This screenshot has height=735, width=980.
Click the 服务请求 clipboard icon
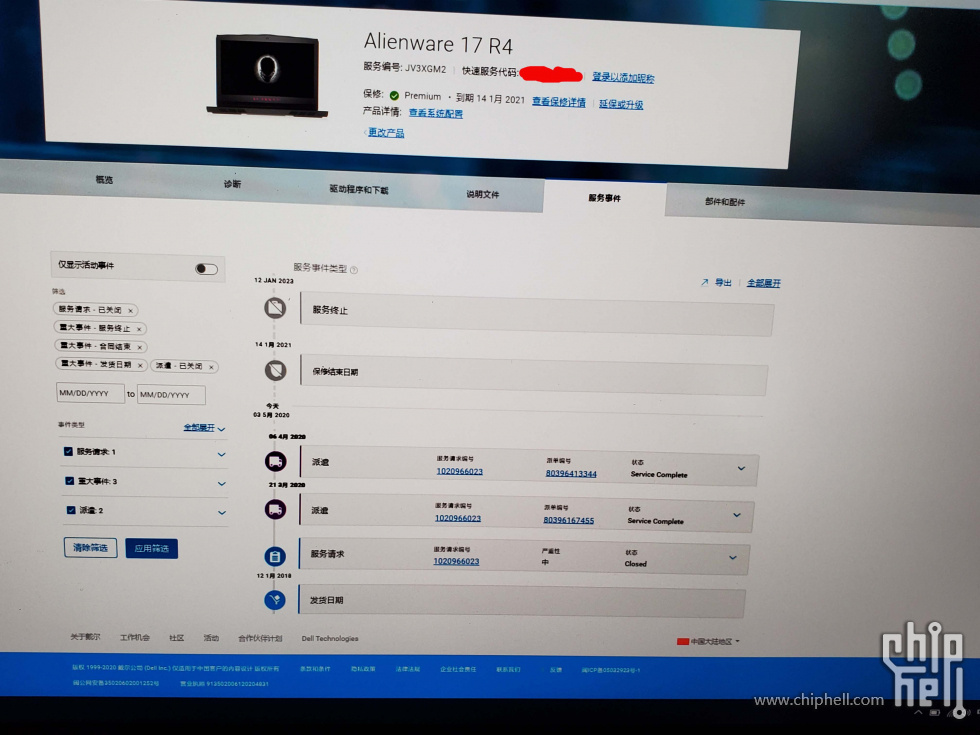[275, 556]
